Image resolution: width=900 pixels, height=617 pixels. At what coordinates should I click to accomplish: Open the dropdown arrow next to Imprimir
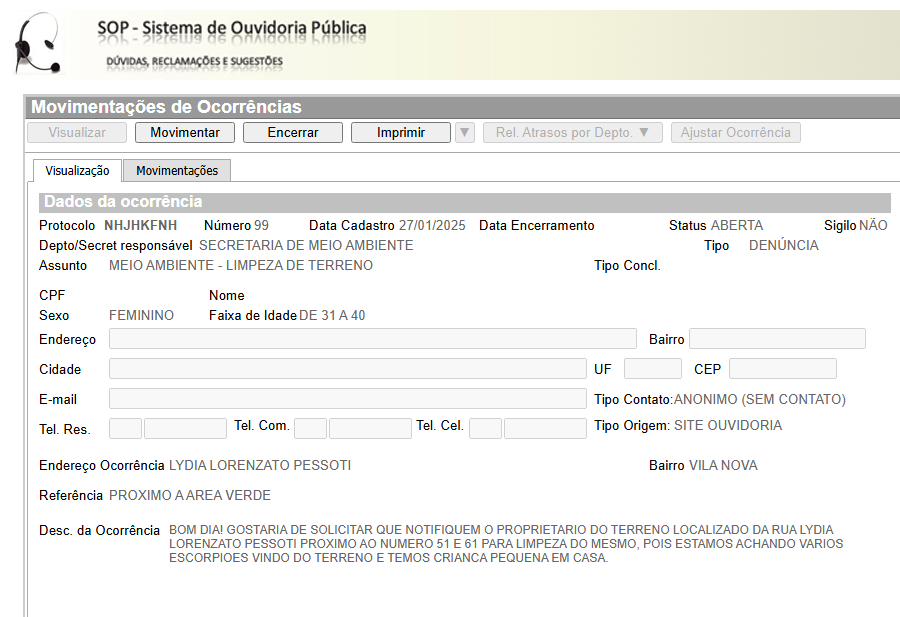[x=464, y=133]
